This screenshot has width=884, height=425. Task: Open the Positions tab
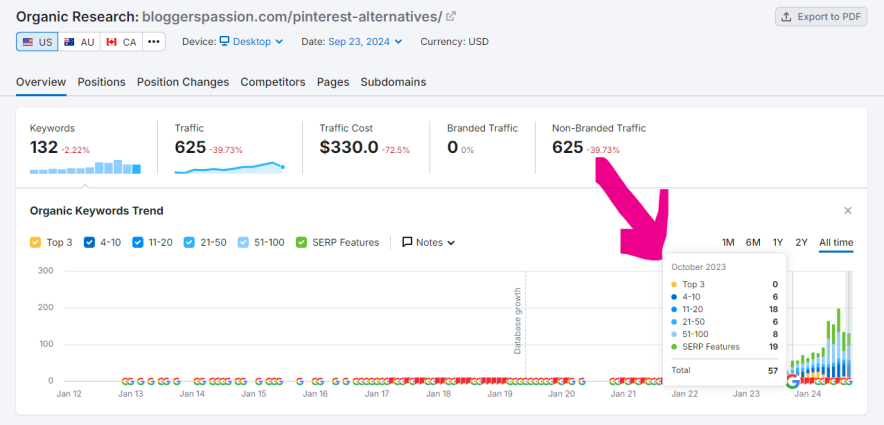(101, 82)
